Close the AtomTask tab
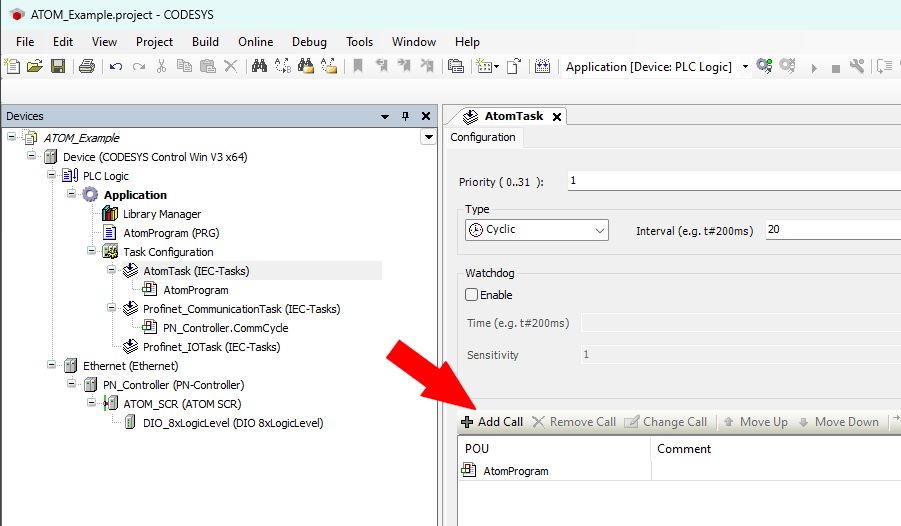 [557, 117]
